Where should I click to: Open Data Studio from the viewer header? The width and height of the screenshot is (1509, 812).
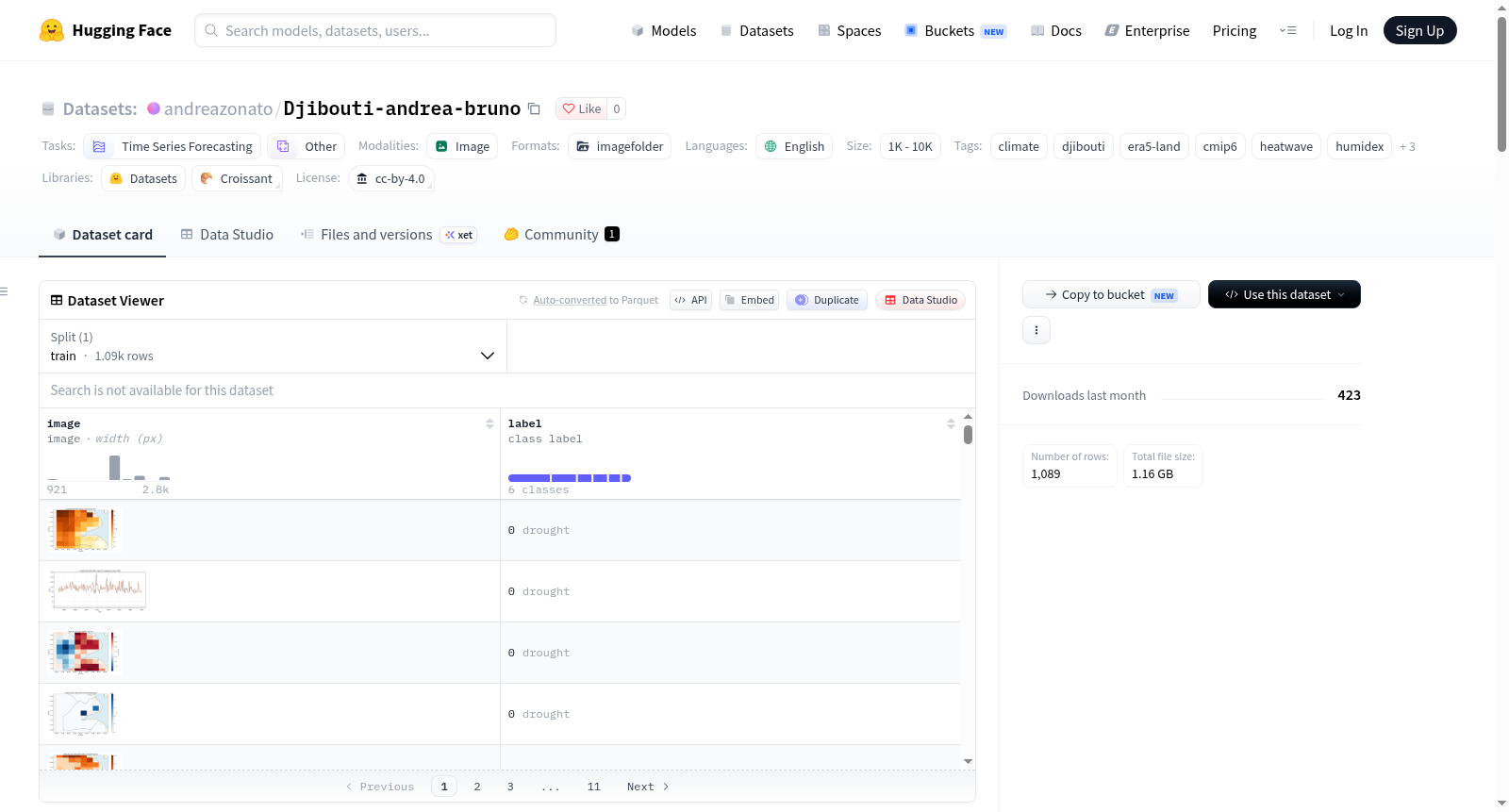(x=920, y=300)
